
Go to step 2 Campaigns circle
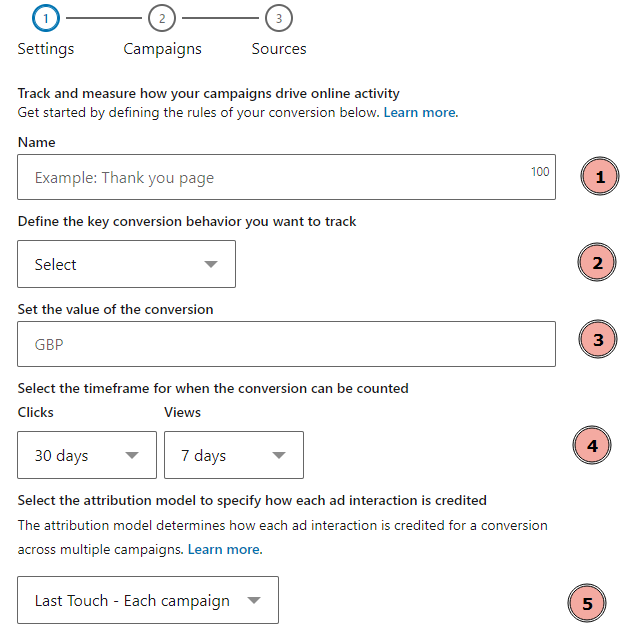pos(162,18)
